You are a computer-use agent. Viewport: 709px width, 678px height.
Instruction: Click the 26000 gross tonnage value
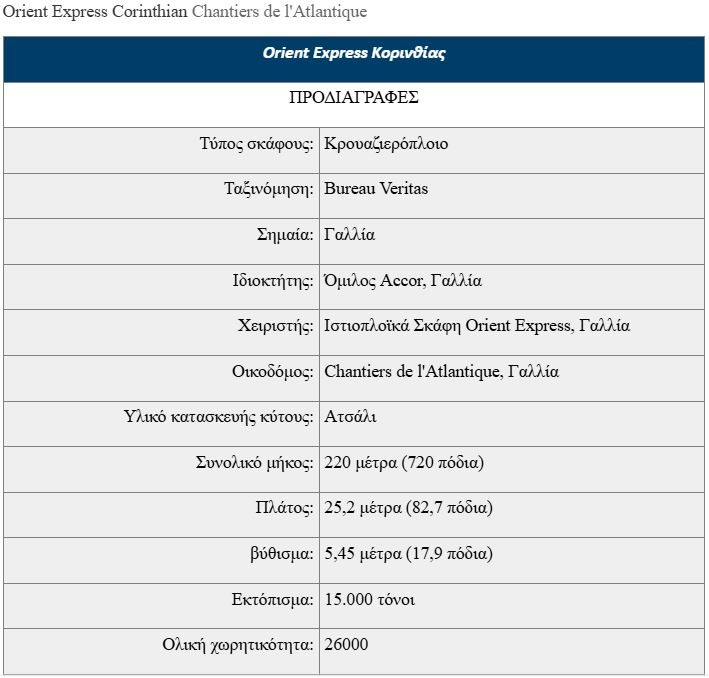coord(346,645)
